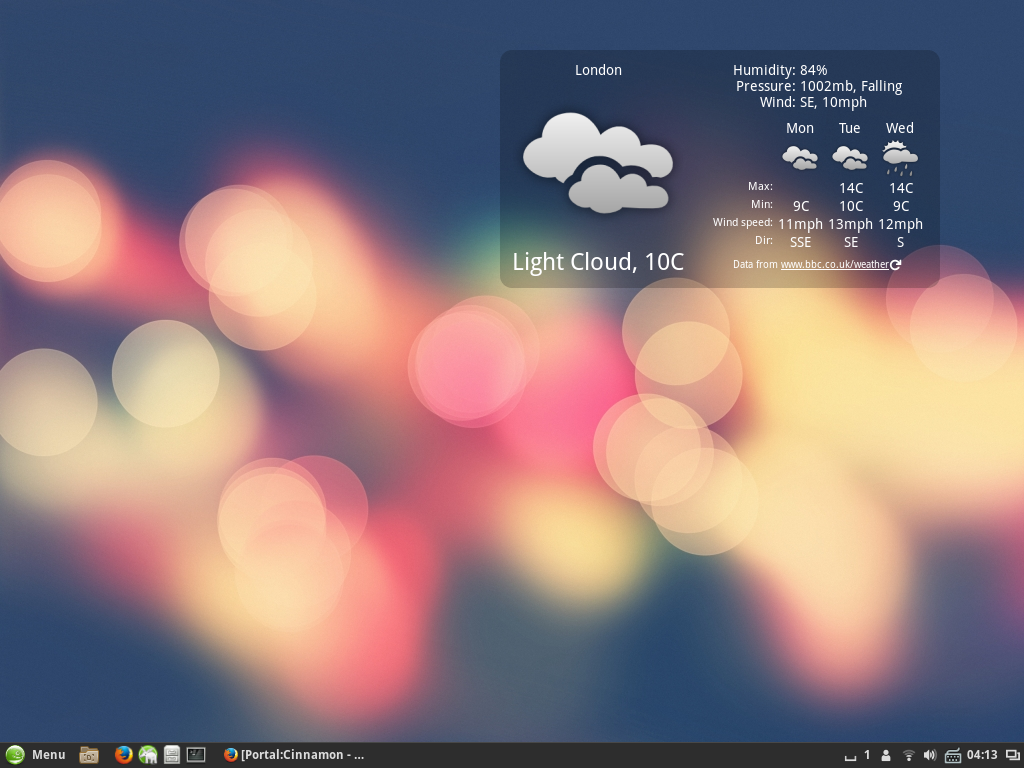The image size is (1024, 768).
Task: Click the large cloud weather graphic
Action: pos(598,165)
